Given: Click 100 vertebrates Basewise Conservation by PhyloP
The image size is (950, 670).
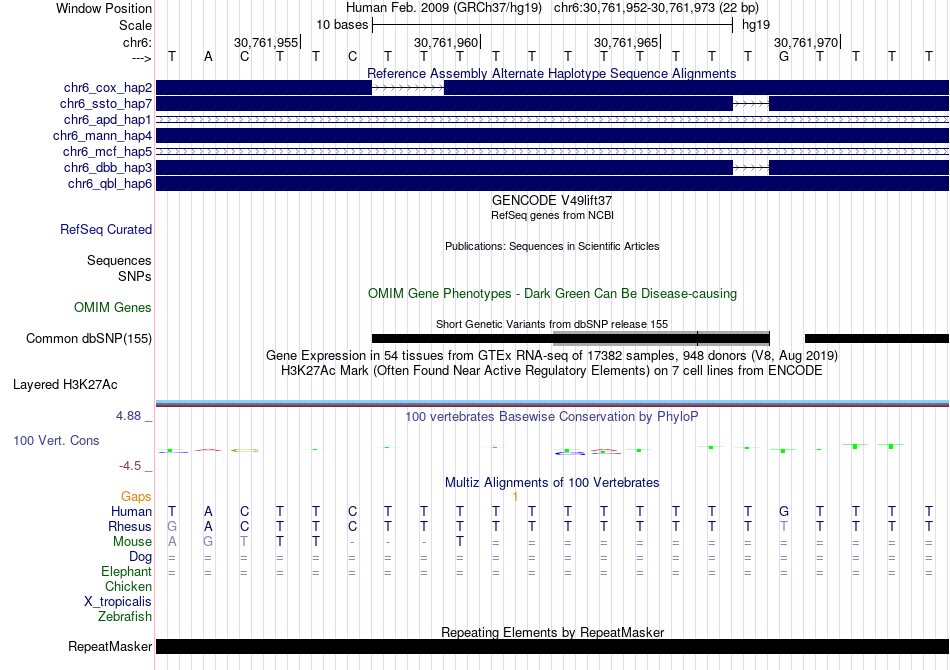Looking at the screenshot, I should pyautogui.click(x=551, y=417).
